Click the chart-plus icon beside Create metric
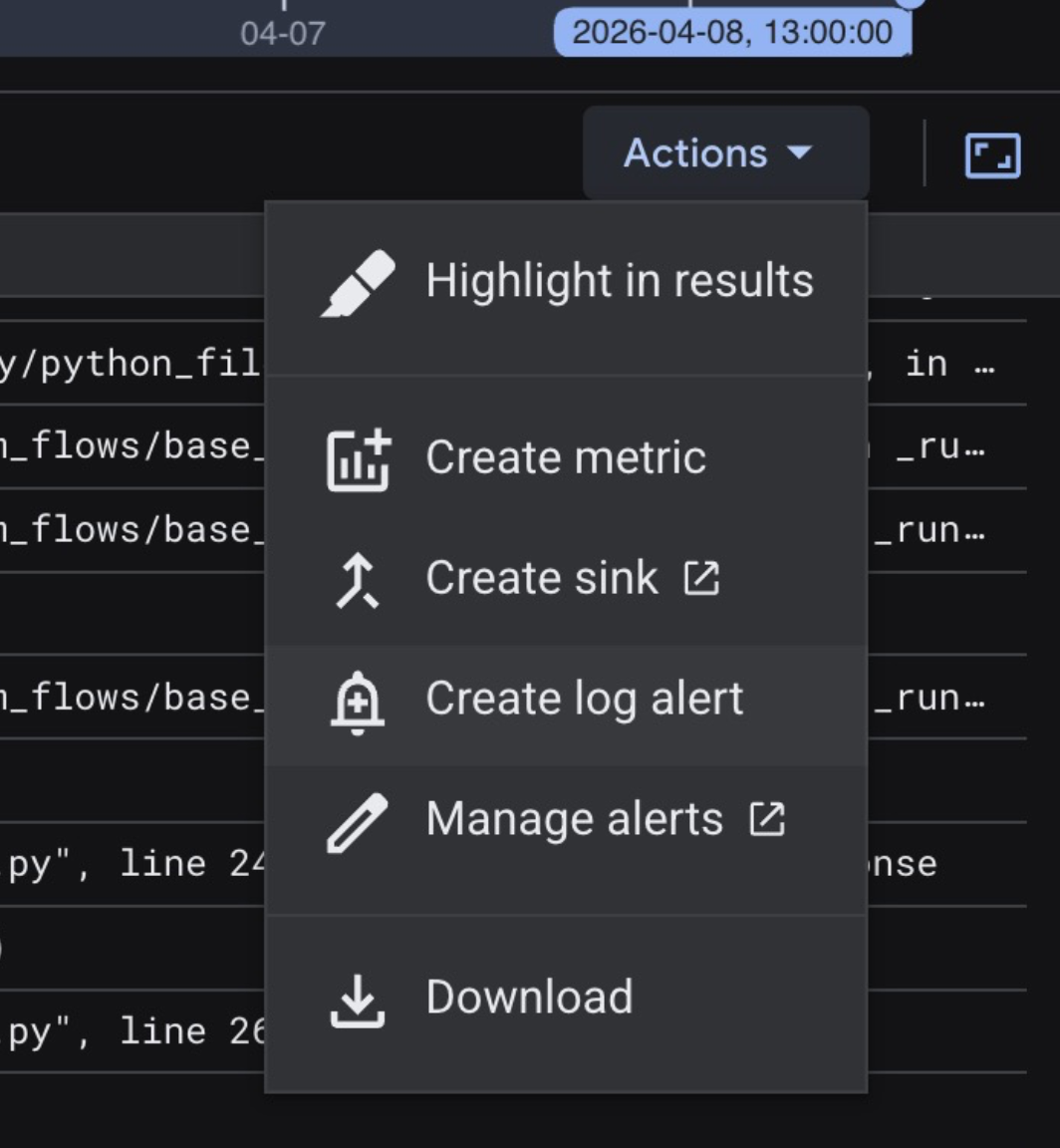 pyautogui.click(x=359, y=459)
